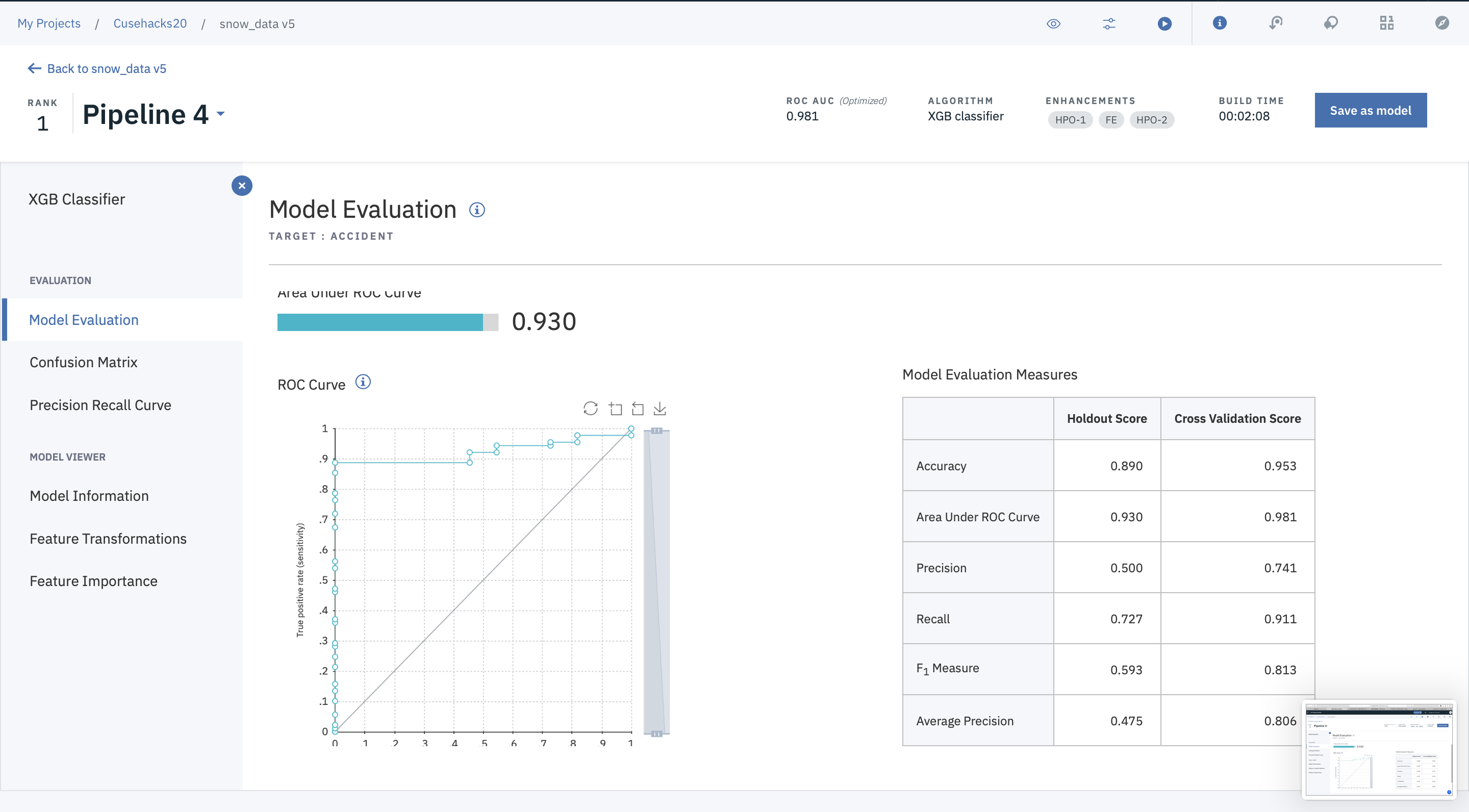Click the Save as model button
The image size is (1469, 812).
pyautogui.click(x=1370, y=110)
